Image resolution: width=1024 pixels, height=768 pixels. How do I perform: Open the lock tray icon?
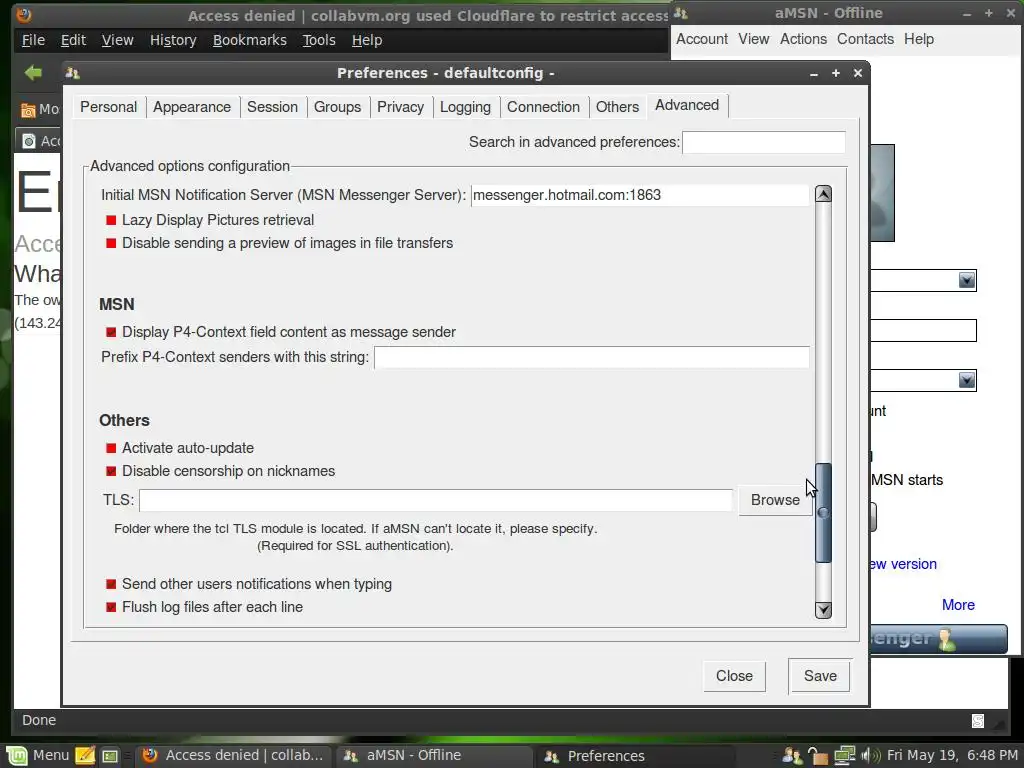(817, 756)
